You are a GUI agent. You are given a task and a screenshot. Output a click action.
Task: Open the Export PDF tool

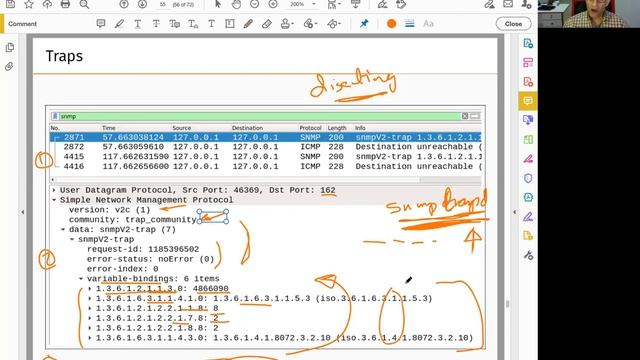coord(528,43)
